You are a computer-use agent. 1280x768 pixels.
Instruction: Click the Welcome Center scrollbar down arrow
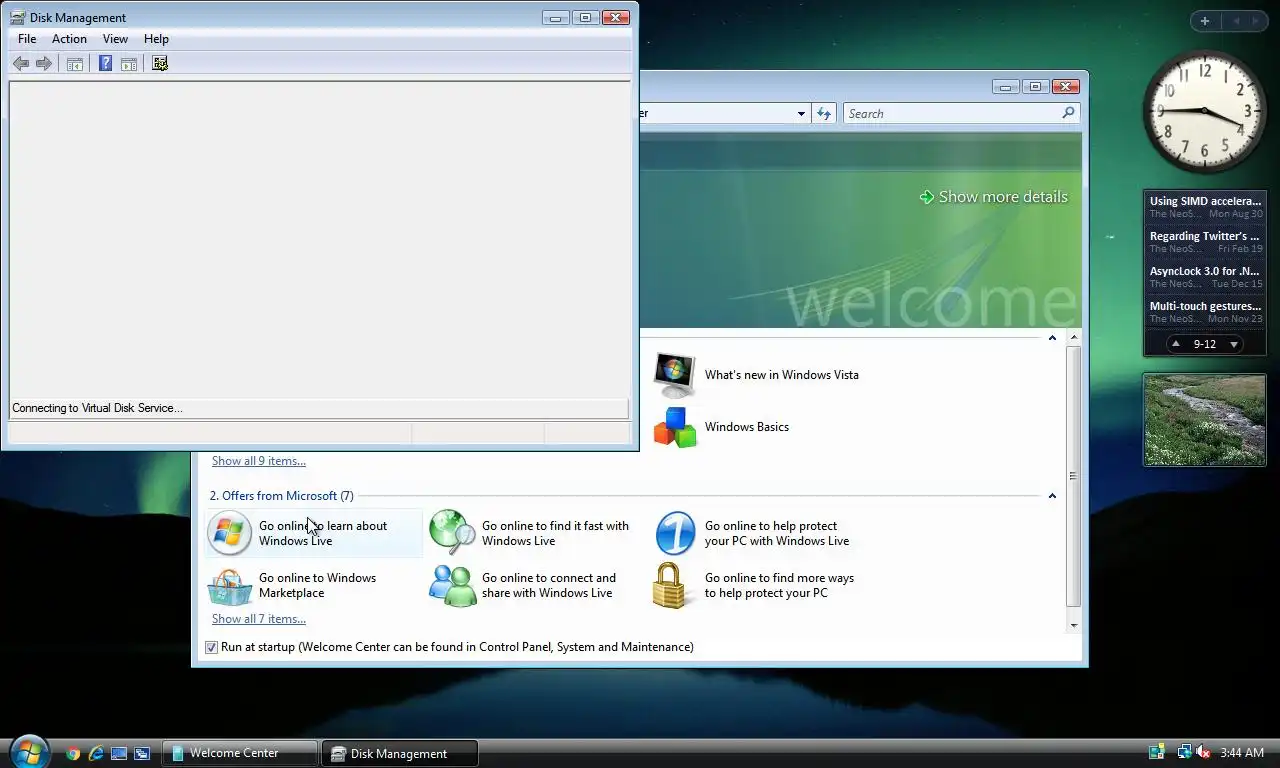click(x=1074, y=625)
